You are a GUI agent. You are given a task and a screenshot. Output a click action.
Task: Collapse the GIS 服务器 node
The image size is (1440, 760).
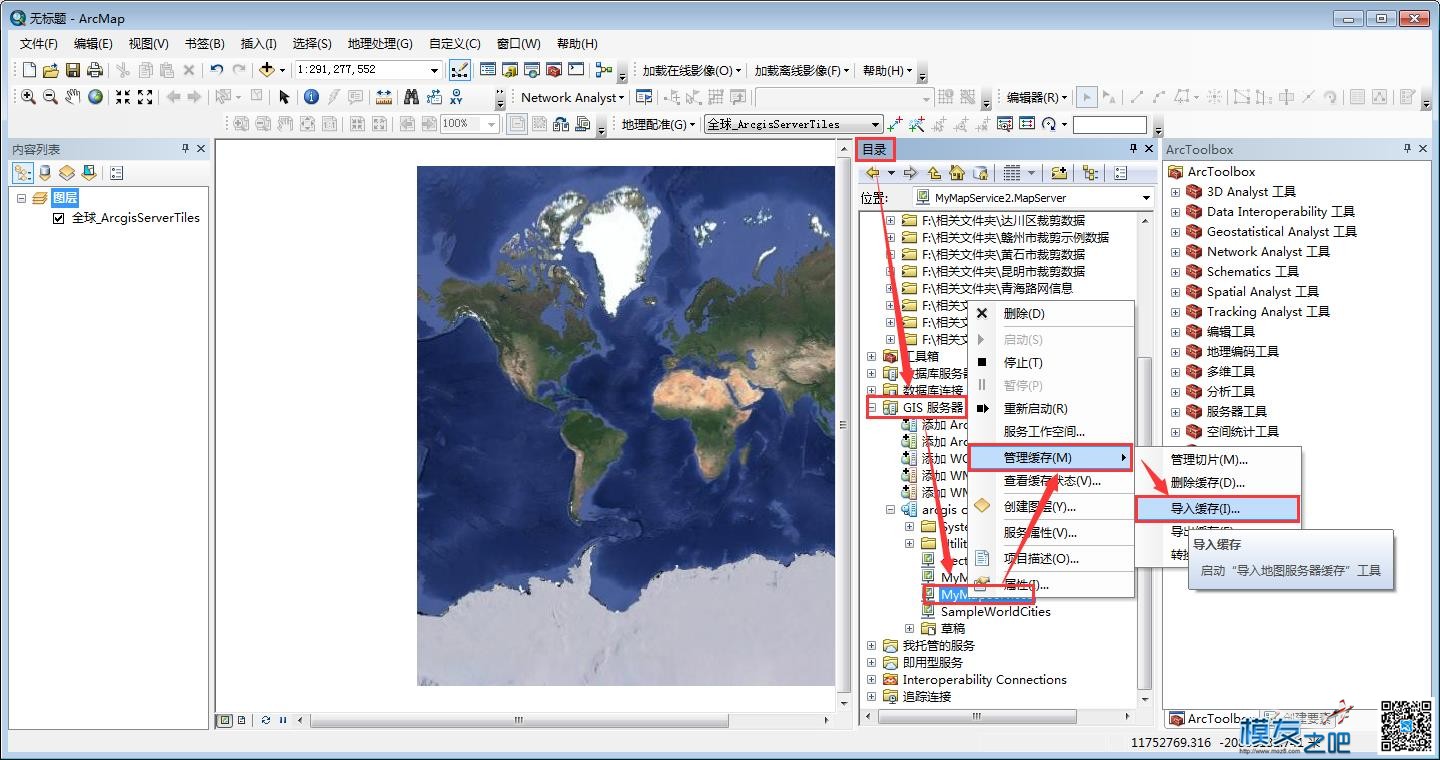872,408
